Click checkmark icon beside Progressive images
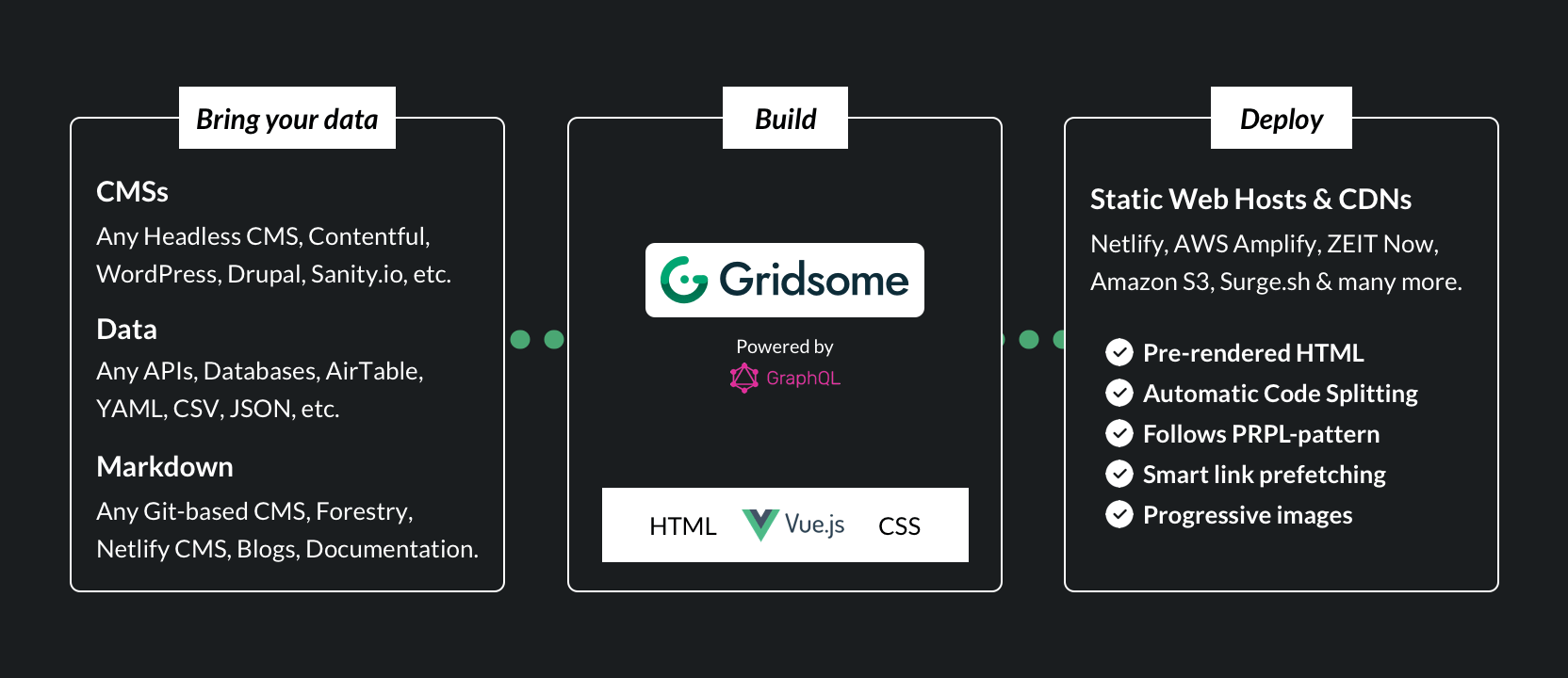 (x=1119, y=514)
